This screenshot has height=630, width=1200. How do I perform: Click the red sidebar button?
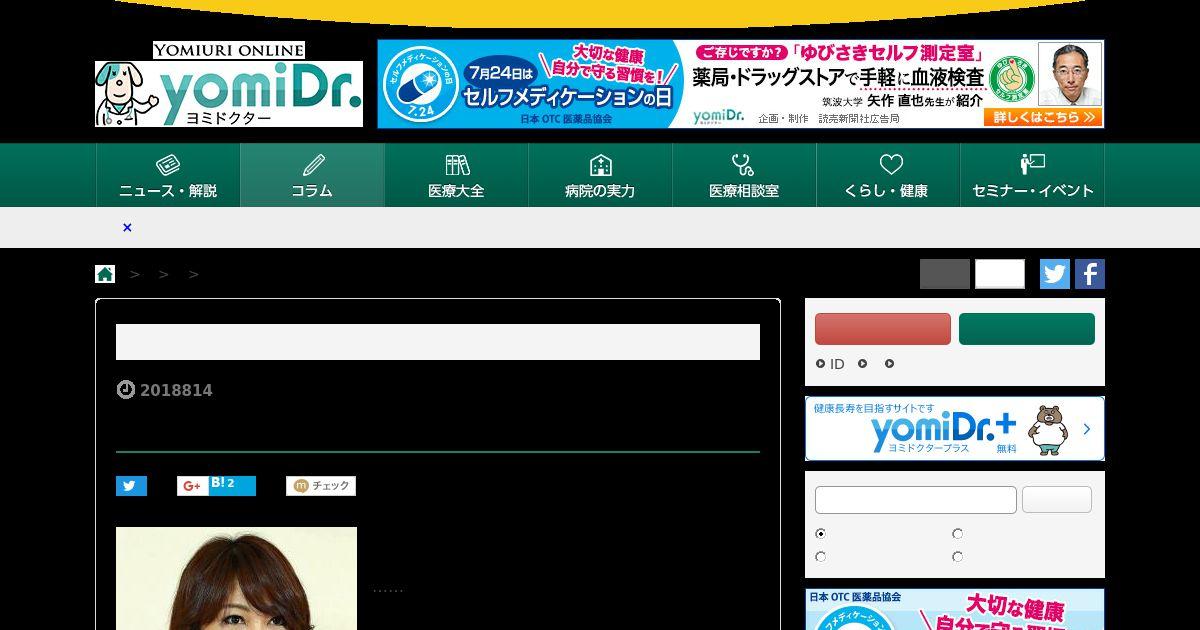tap(883, 329)
